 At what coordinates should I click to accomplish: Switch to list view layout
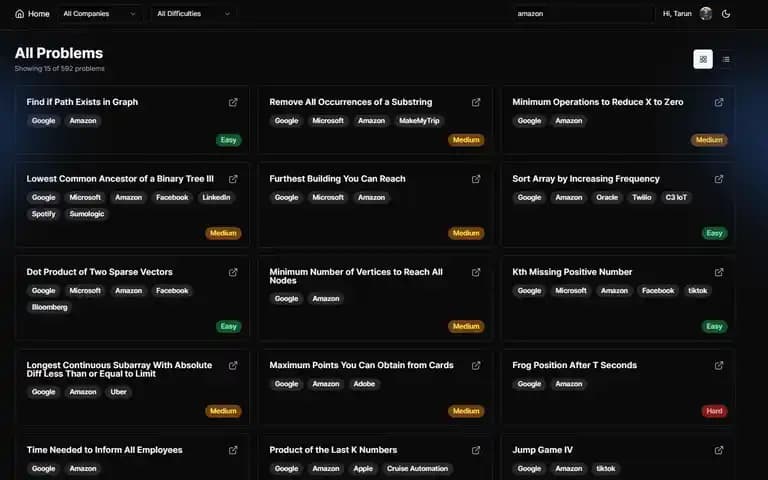pos(726,59)
